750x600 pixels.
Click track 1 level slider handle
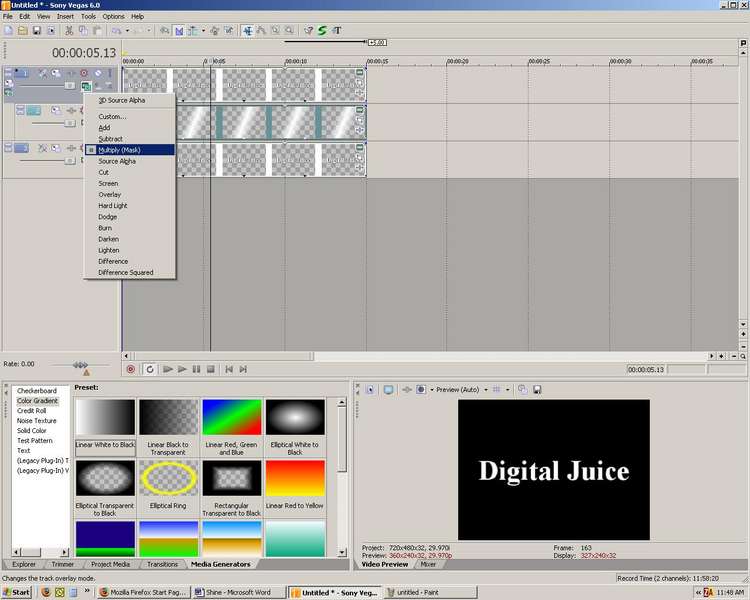pos(70,85)
